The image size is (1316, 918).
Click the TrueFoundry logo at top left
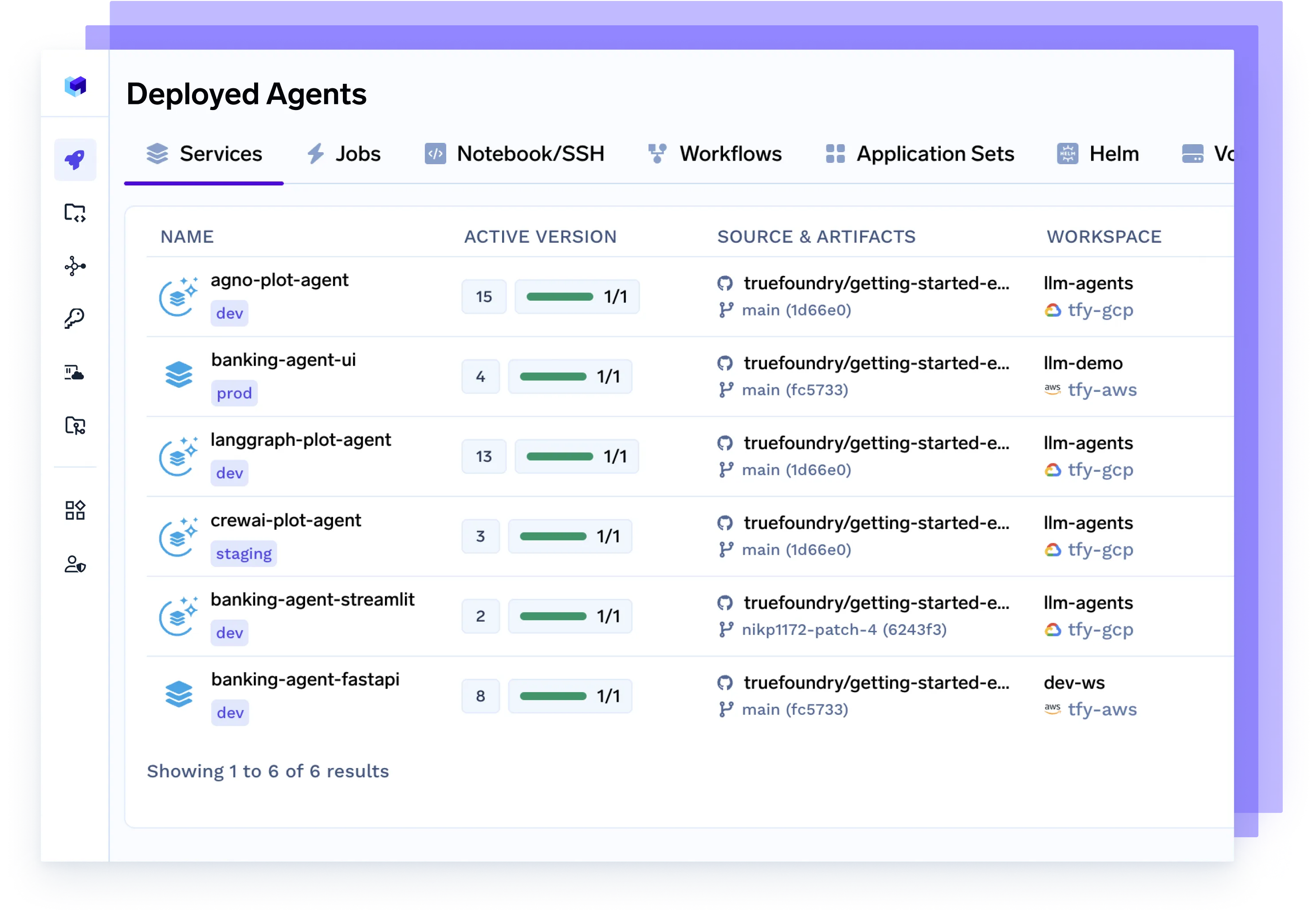pyautogui.click(x=75, y=87)
